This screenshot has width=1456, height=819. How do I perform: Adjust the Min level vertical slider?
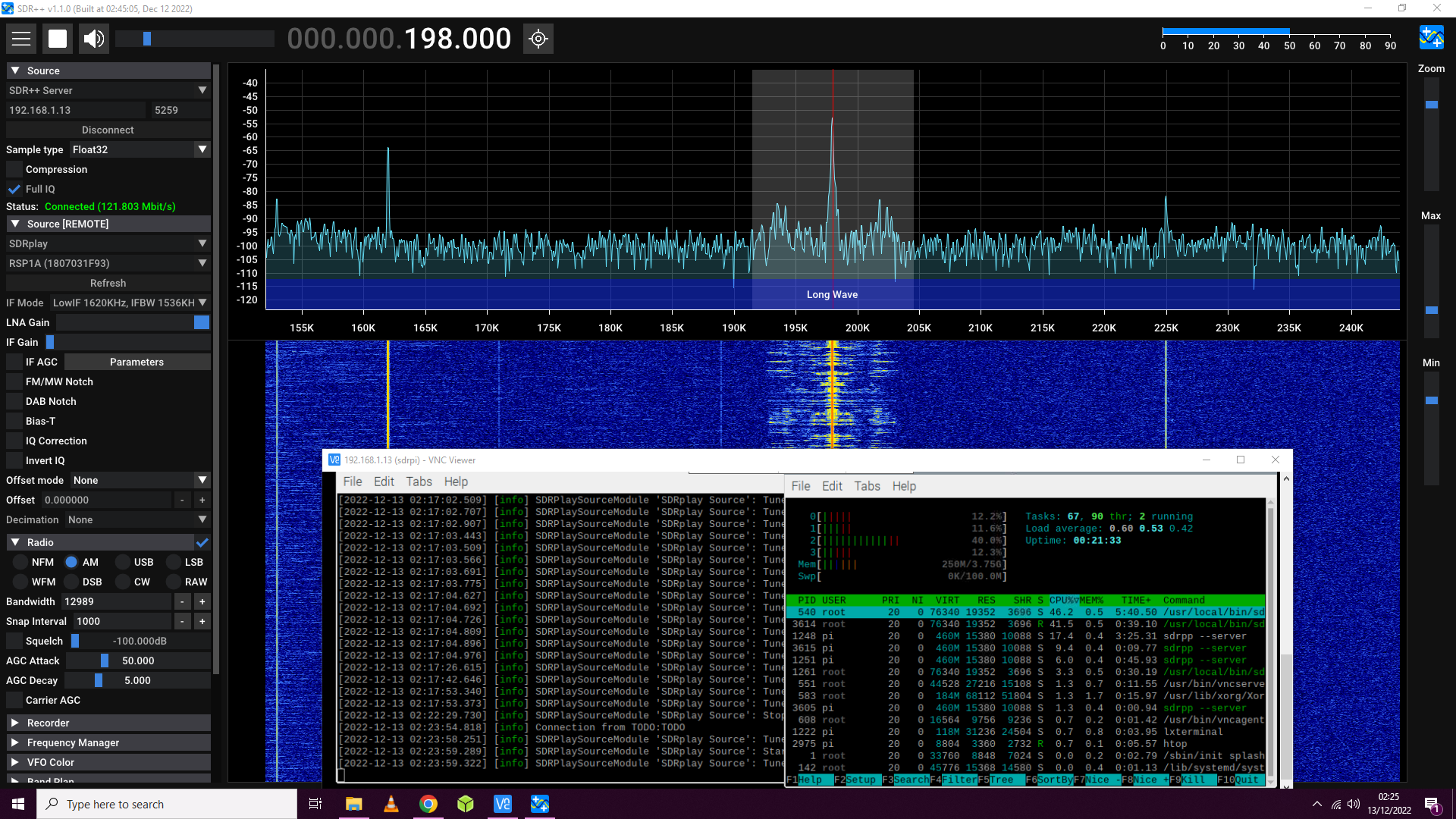[1432, 428]
